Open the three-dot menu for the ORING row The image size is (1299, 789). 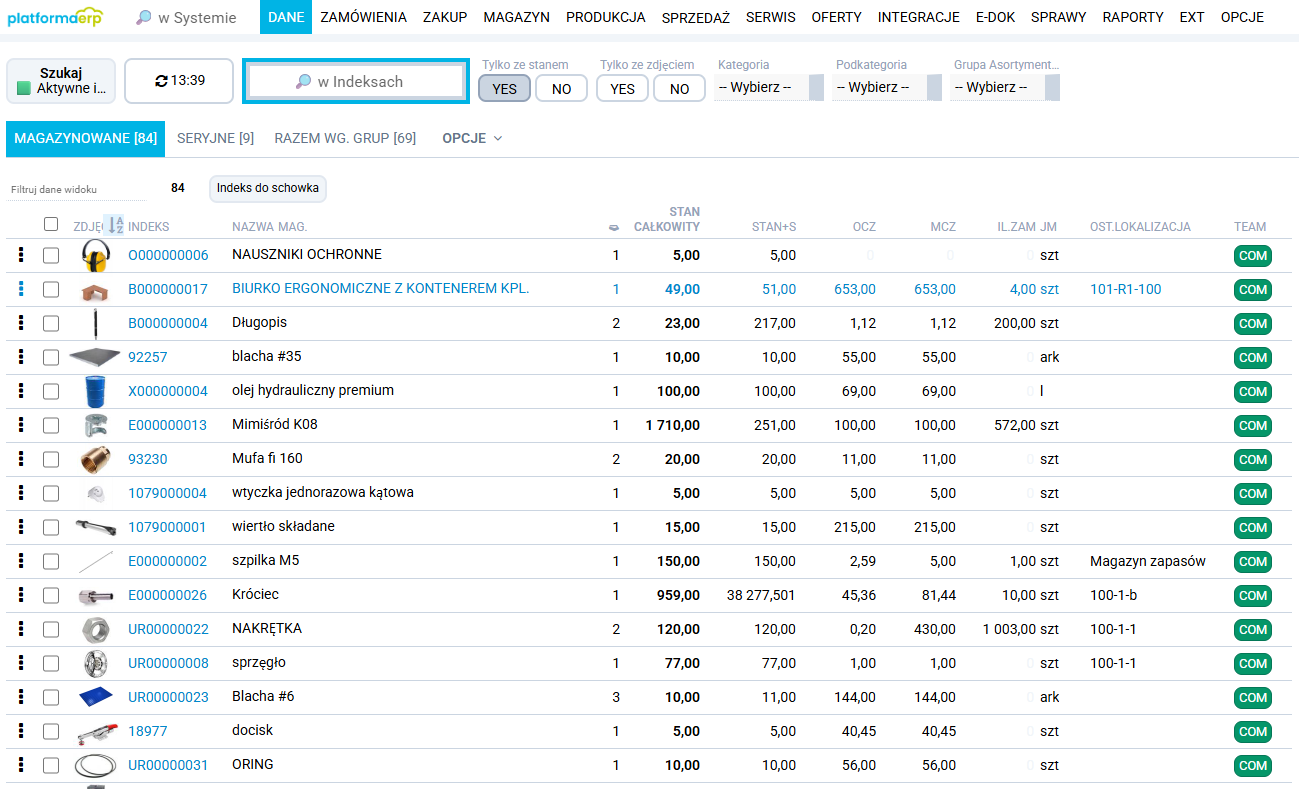coord(20,765)
